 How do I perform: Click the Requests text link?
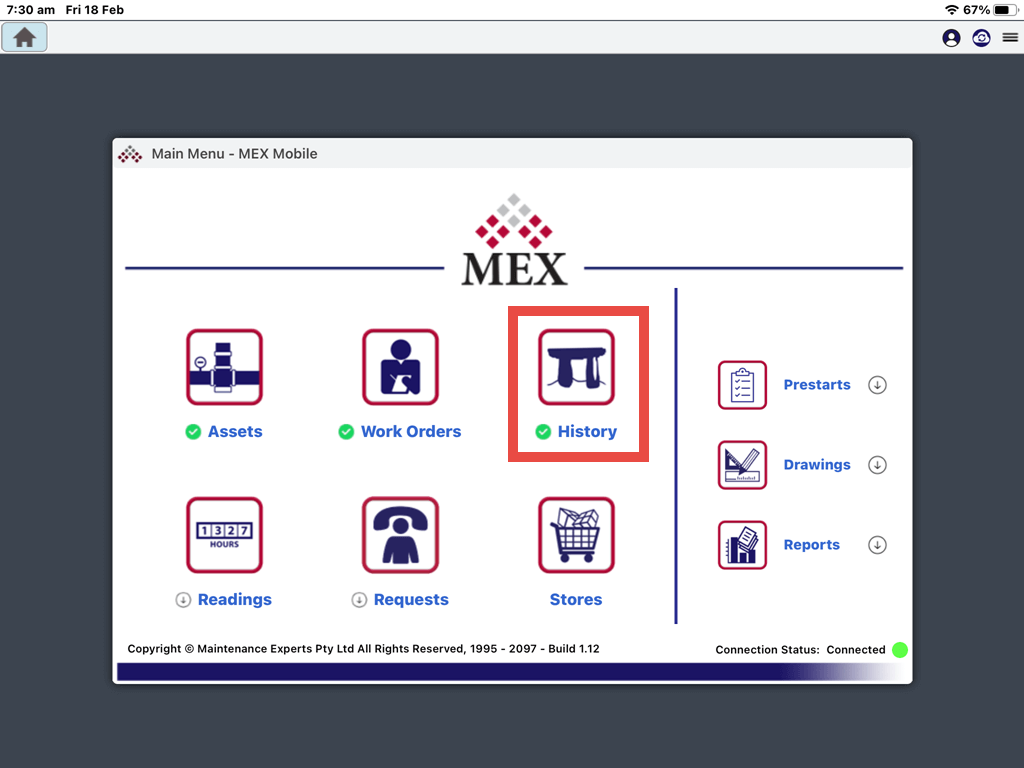tap(411, 600)
